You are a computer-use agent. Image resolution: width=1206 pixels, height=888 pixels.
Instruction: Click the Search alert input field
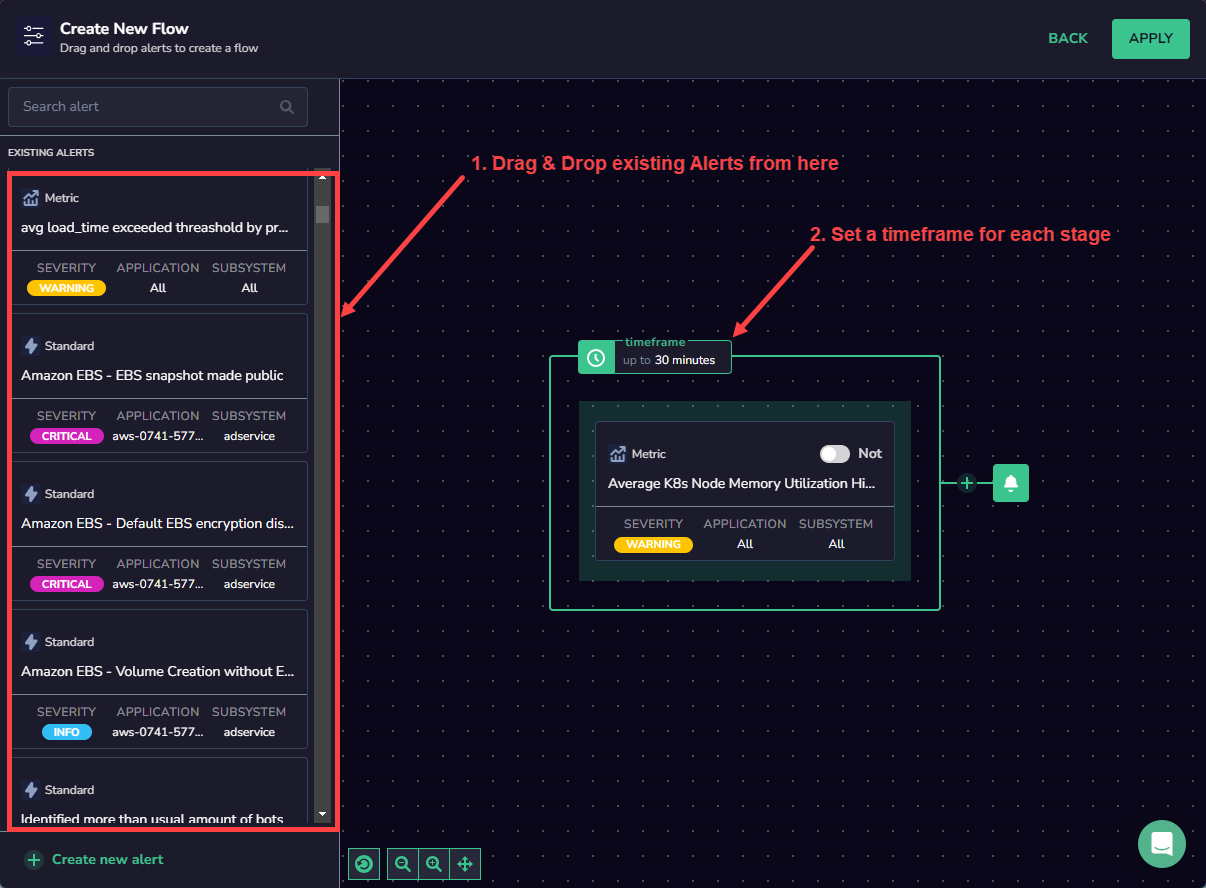tap(158, 107)
